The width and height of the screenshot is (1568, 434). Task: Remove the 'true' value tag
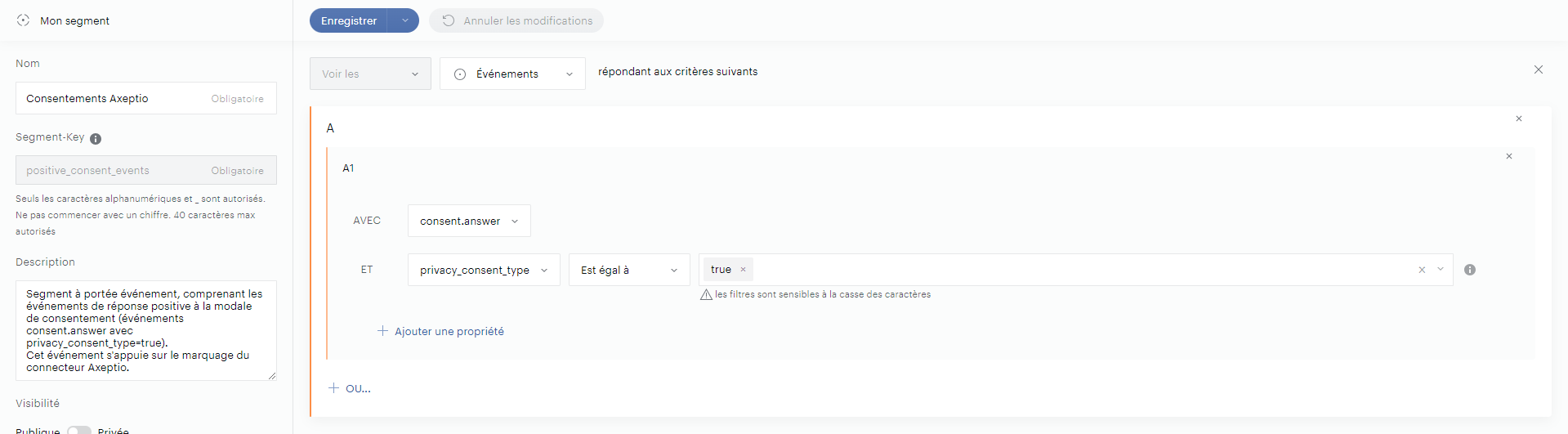743,270
